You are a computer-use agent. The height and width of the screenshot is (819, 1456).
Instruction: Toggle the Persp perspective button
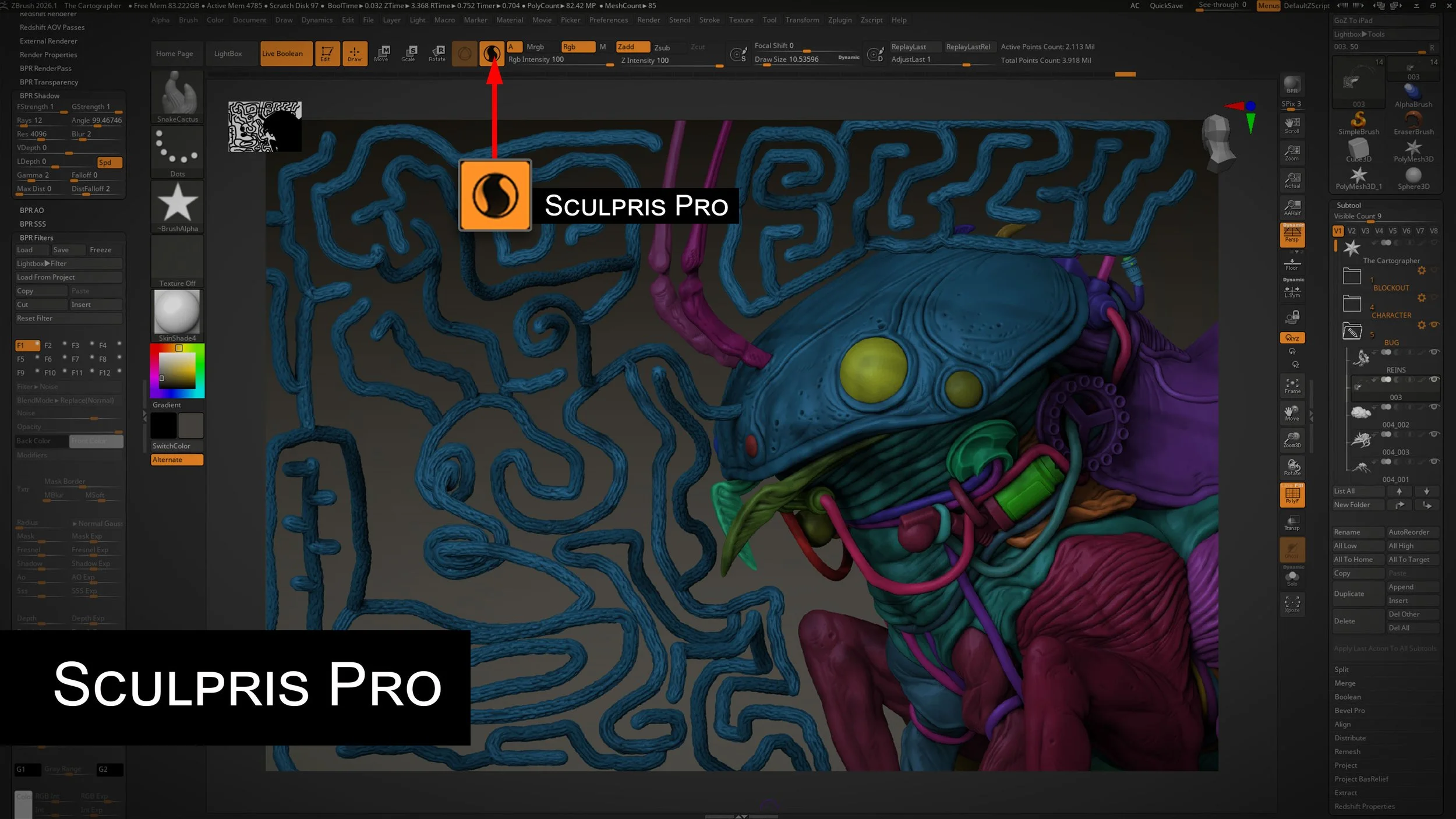1292,235
